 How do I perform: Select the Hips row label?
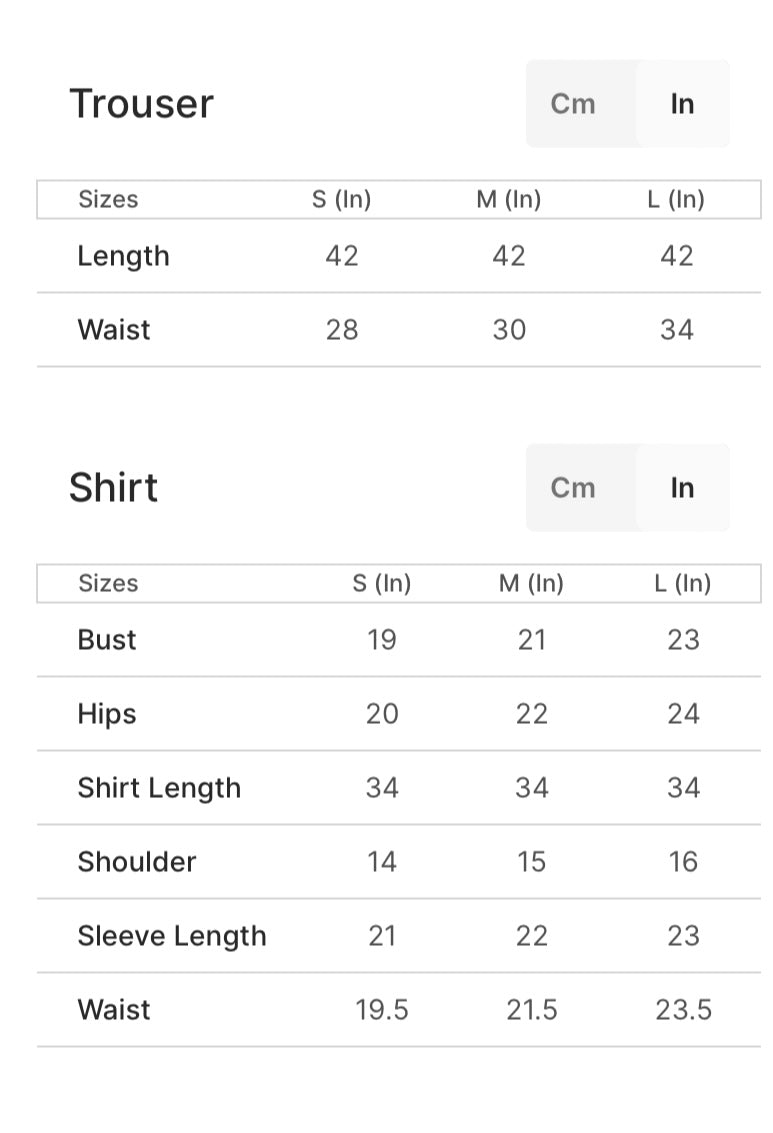point(107,714)
